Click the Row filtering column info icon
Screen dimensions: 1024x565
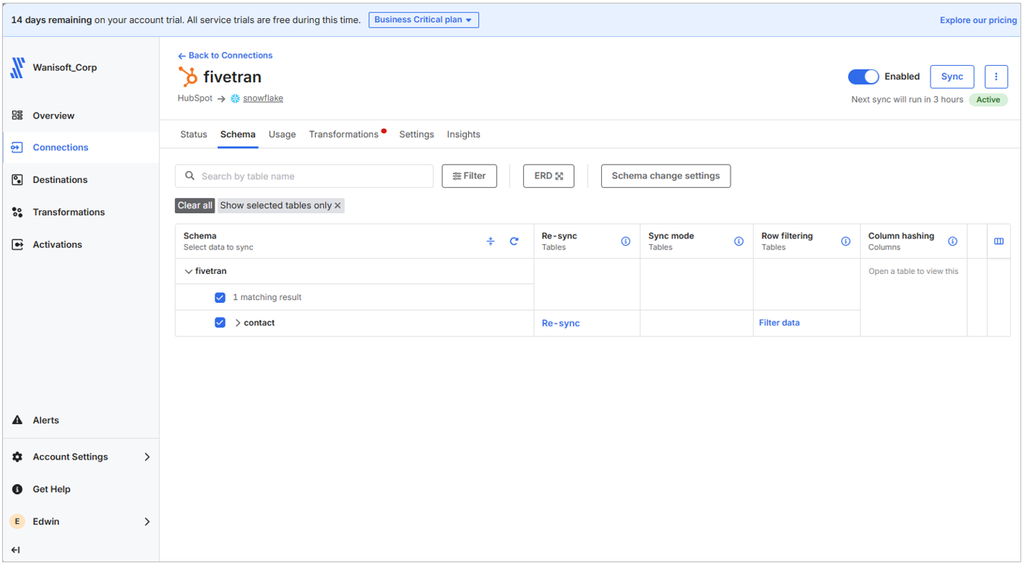tap(846, 241)
